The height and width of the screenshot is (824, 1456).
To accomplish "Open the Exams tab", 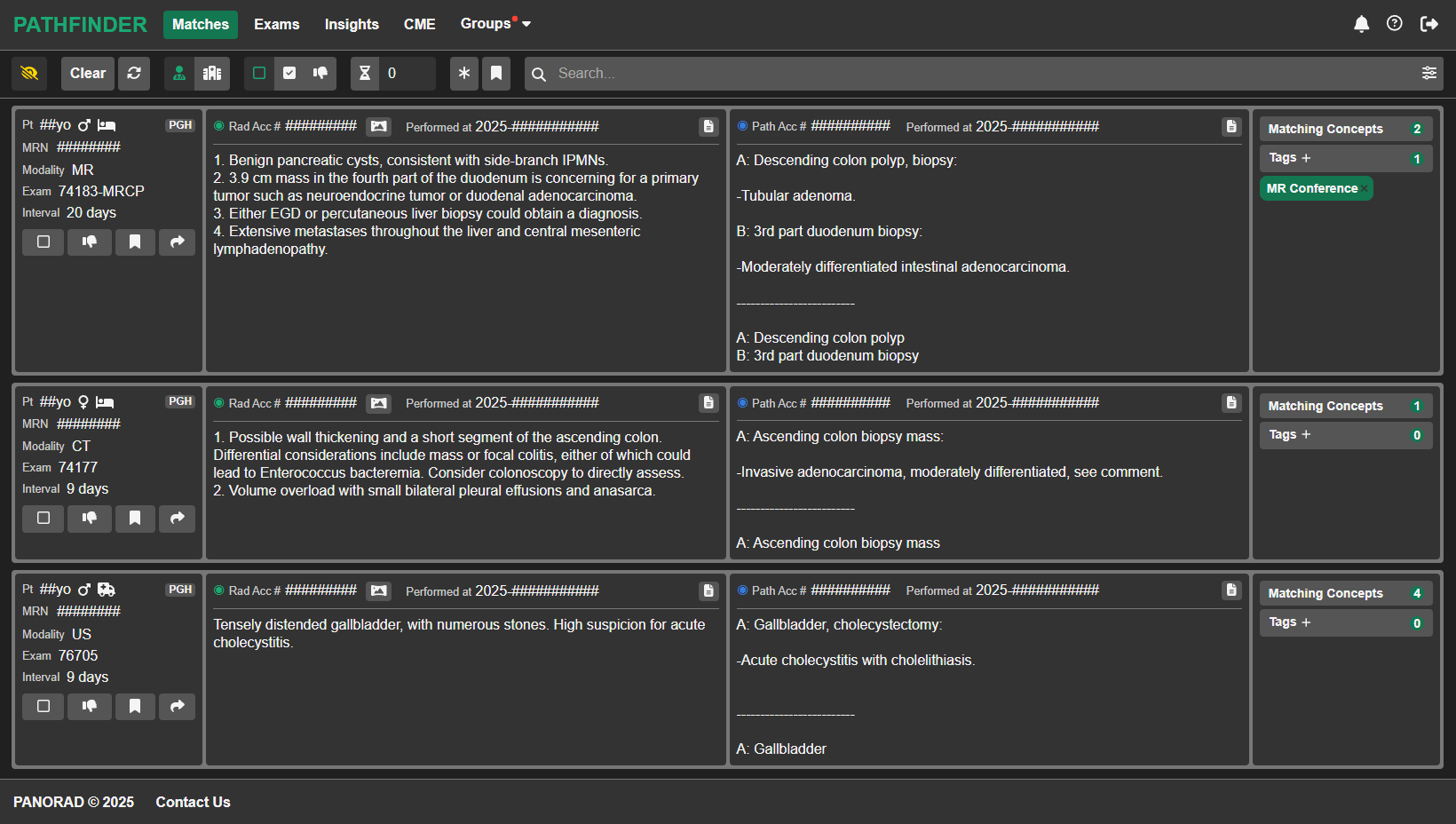I will [x=276, y=25].
